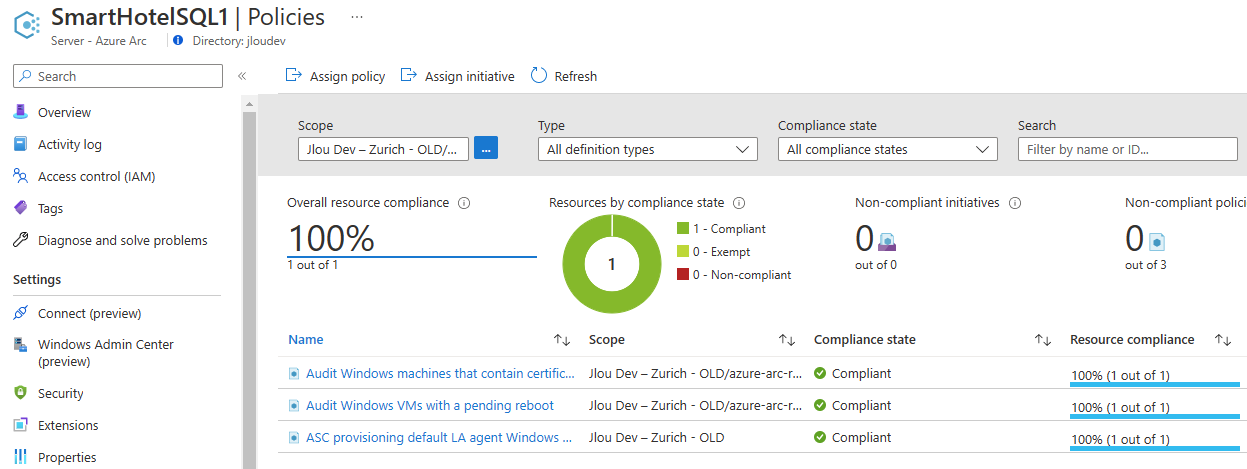Viewport: 1247px width, 469px height.
Task: Click compliance bar for pending reboot row
Action: [1155, 415]
